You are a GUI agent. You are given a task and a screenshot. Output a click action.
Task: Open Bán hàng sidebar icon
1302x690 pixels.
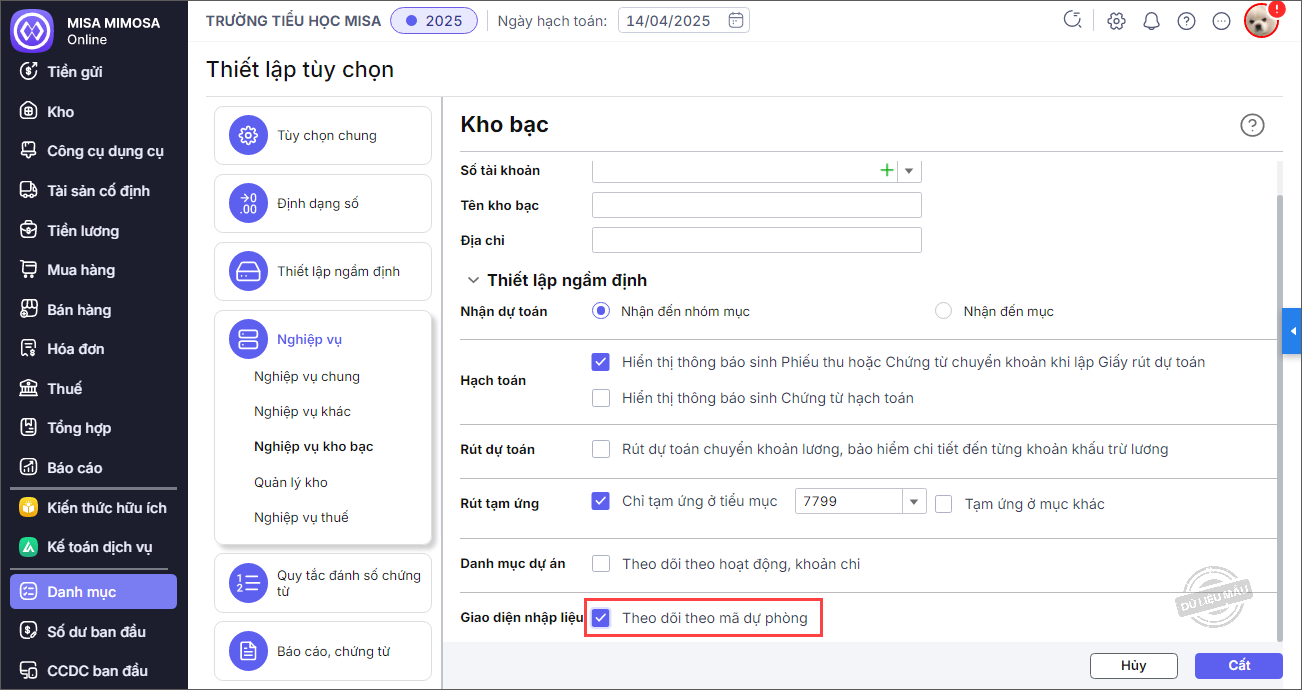[x=29, y=310]
